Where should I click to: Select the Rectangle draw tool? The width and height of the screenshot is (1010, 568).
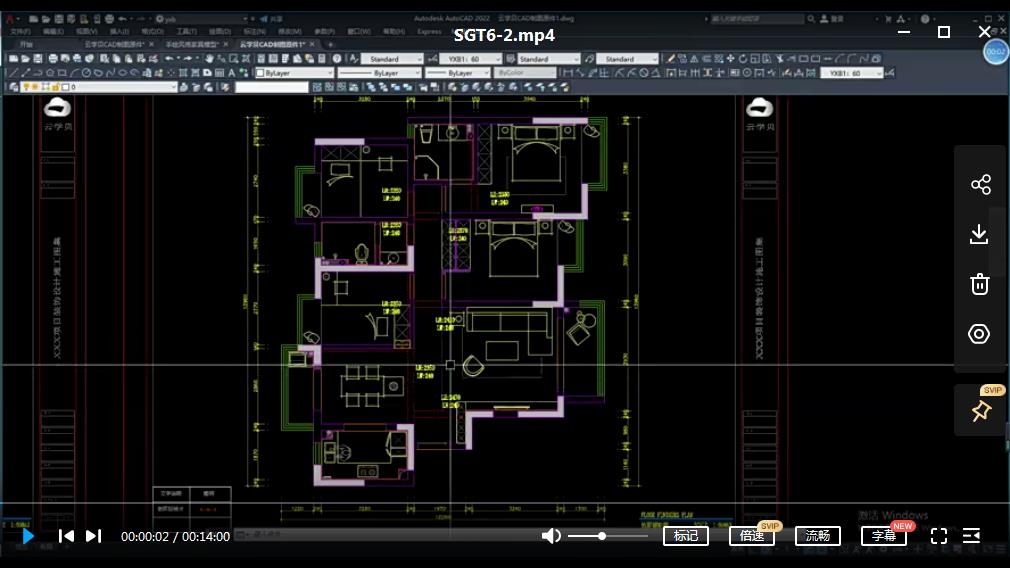pyautogui.click(x=62, y=73)
